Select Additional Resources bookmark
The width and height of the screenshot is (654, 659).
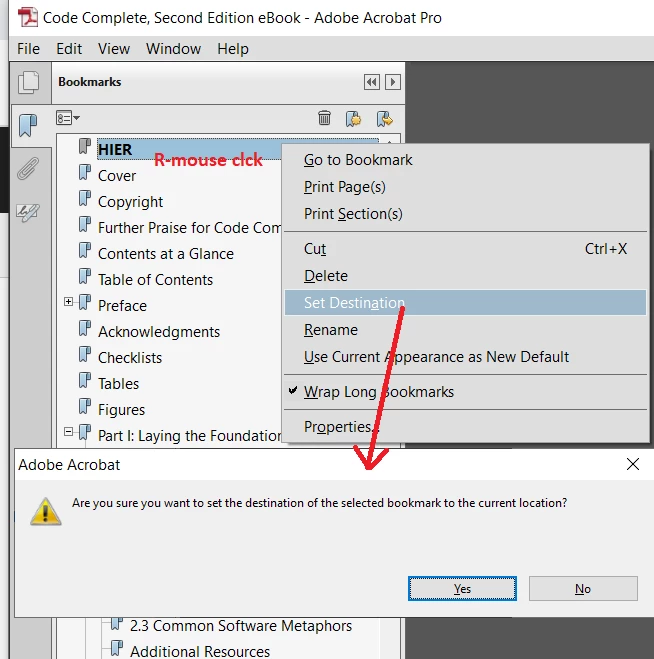pyautogui.click(x=200, y=651)
